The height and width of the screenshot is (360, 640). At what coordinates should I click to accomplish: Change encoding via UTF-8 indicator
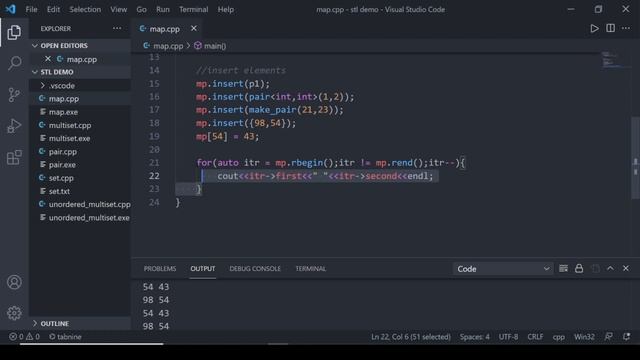(x=508, y=337)
